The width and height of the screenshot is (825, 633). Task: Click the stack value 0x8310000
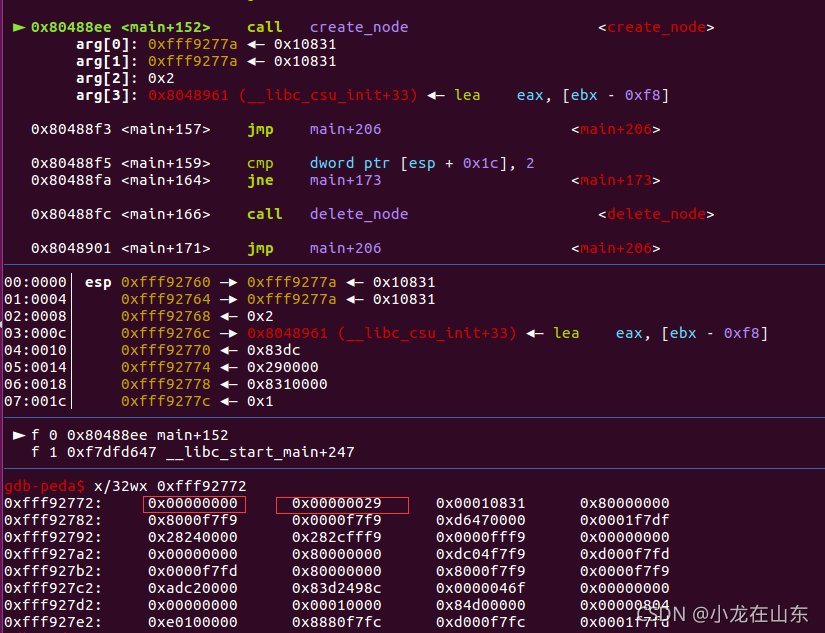pyautogui.click(x=287, y=385)
